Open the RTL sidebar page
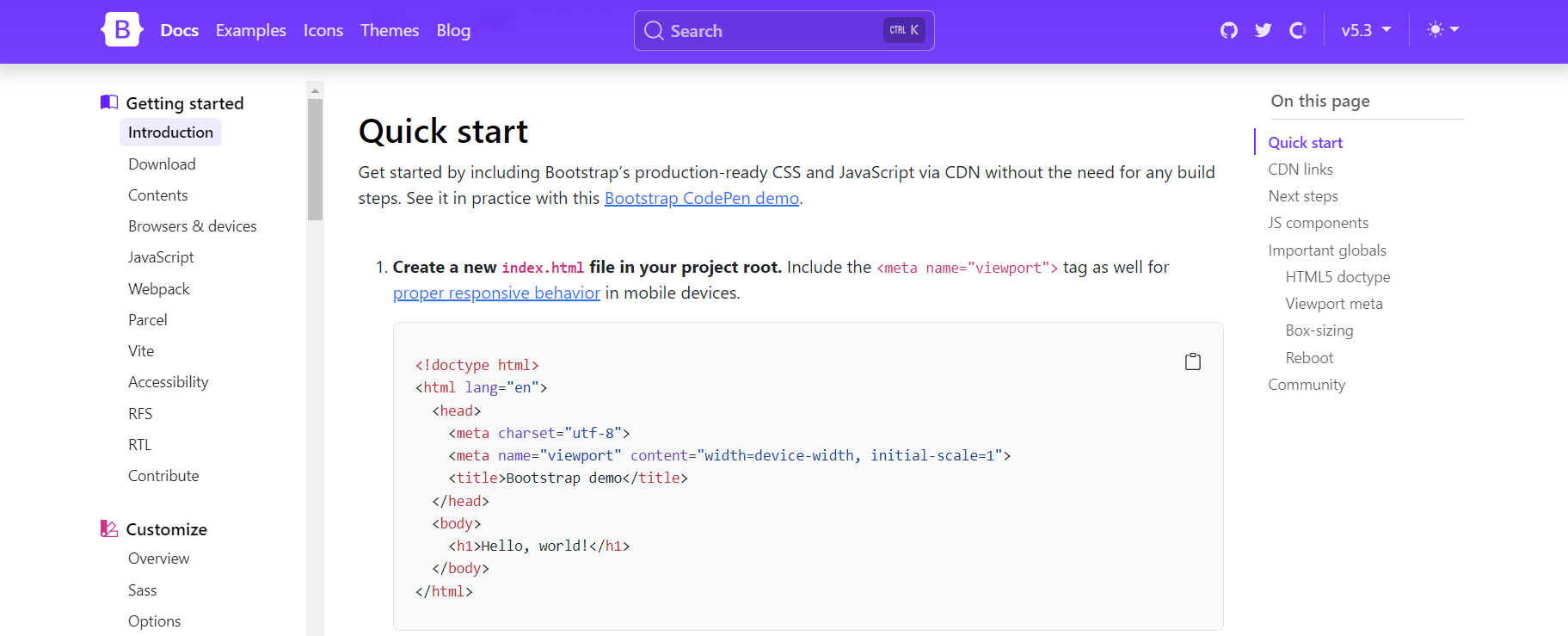 (140, 445)
